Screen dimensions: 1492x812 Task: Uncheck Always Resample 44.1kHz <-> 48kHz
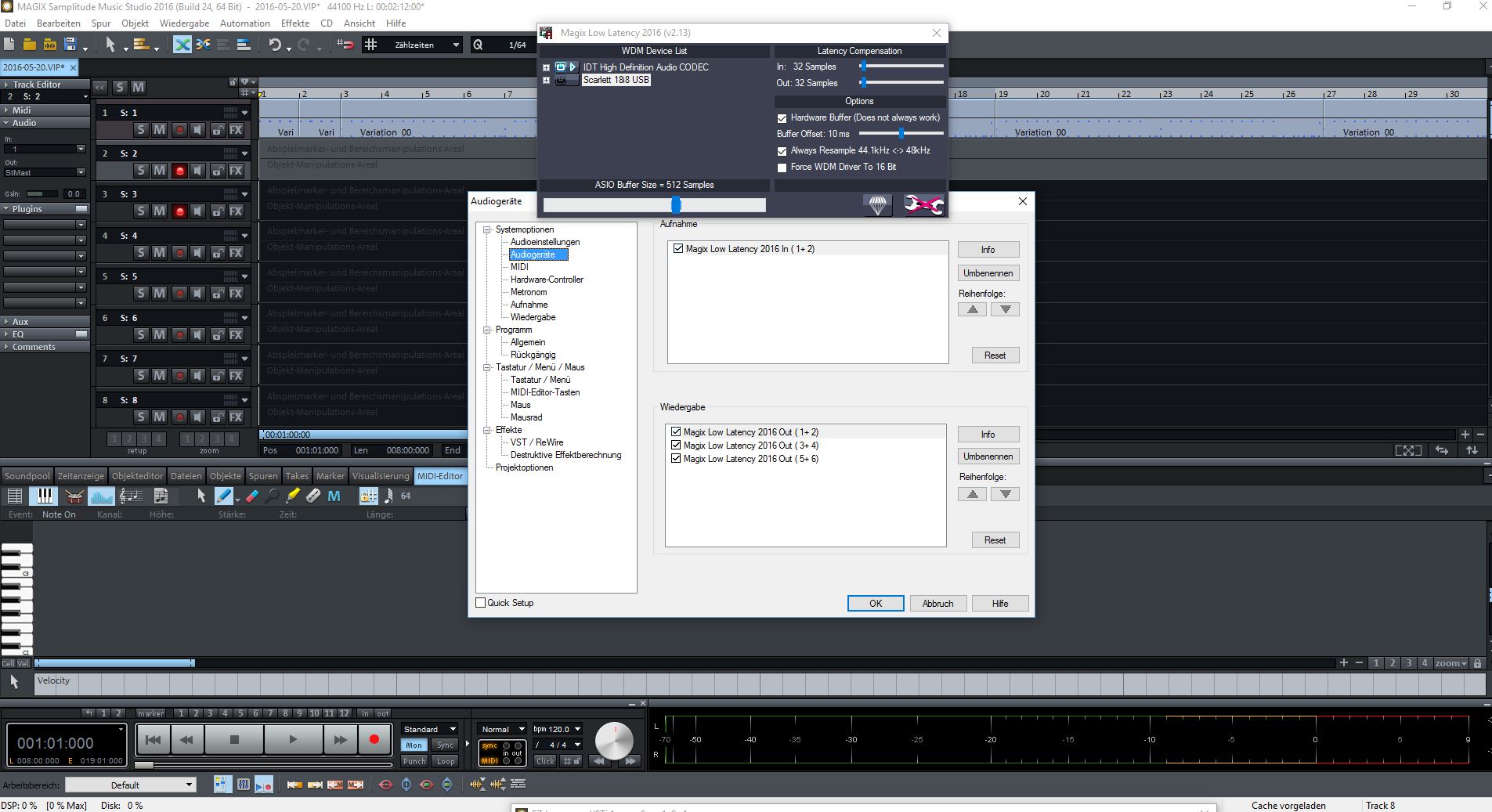click(x=782, y=151)
